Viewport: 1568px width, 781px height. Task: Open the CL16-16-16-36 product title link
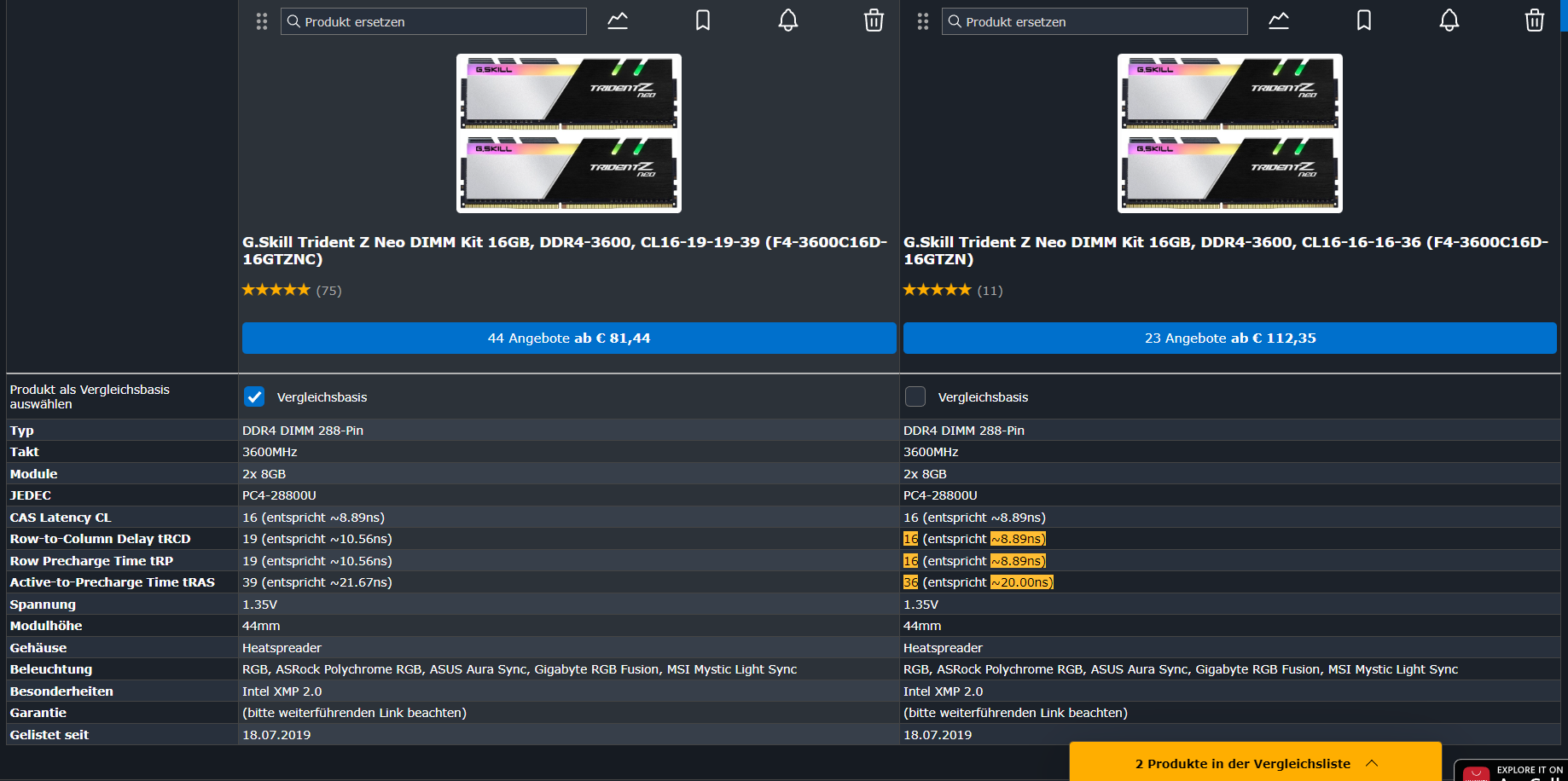point(1226,251)
